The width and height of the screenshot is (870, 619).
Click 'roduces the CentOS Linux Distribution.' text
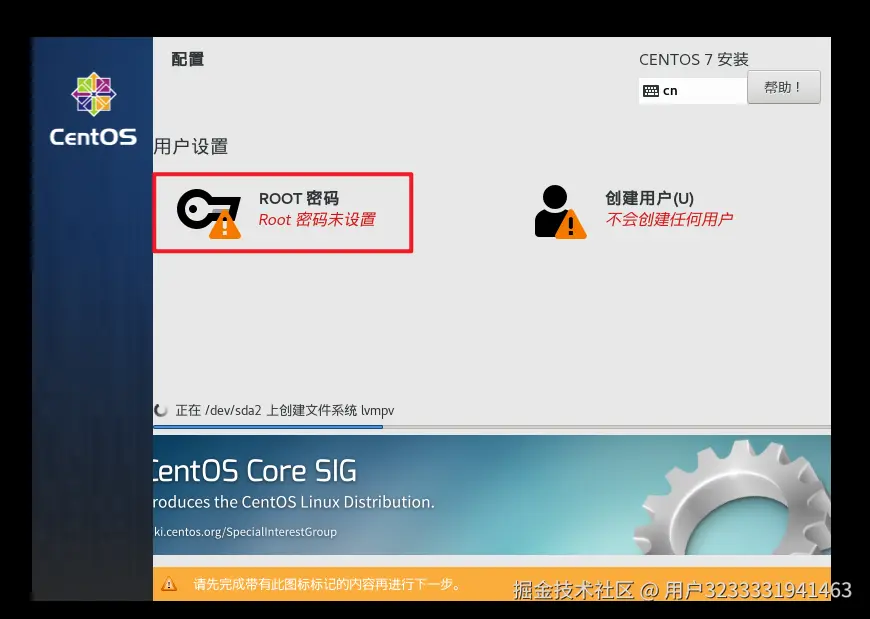point(294,502)
